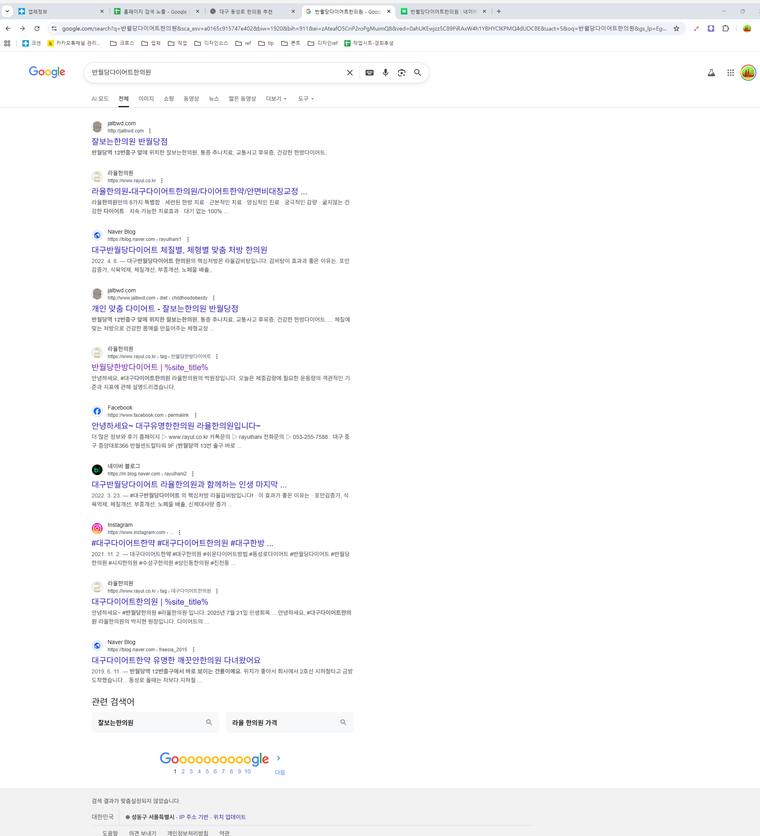Switch to 짧은 동영상 tab
The image size is (760, 836).
tap(242, 99)
